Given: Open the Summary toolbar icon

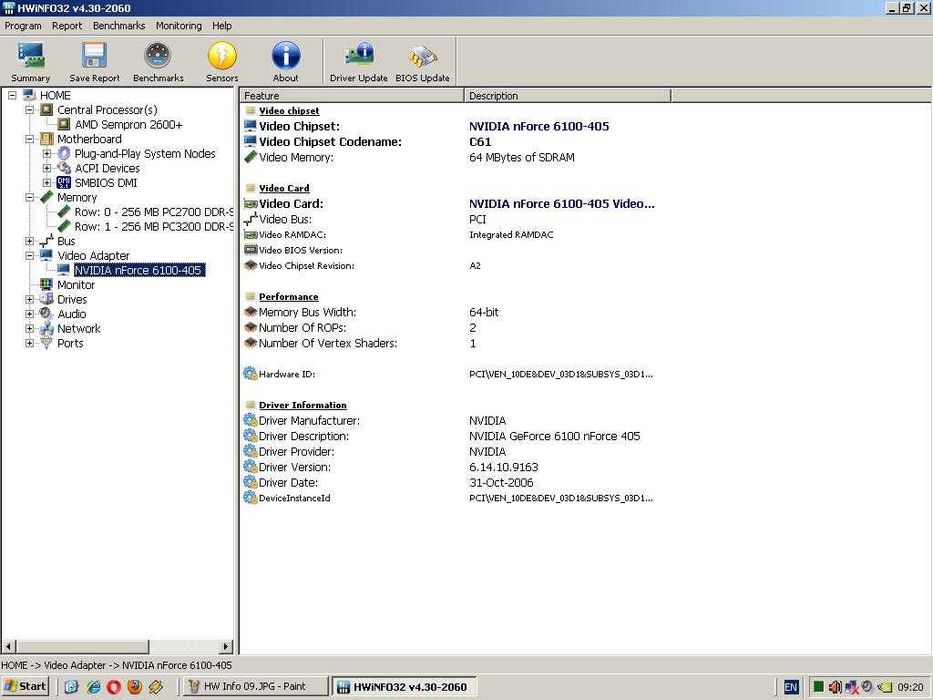Looking at the screenshot, I should 31,61.
